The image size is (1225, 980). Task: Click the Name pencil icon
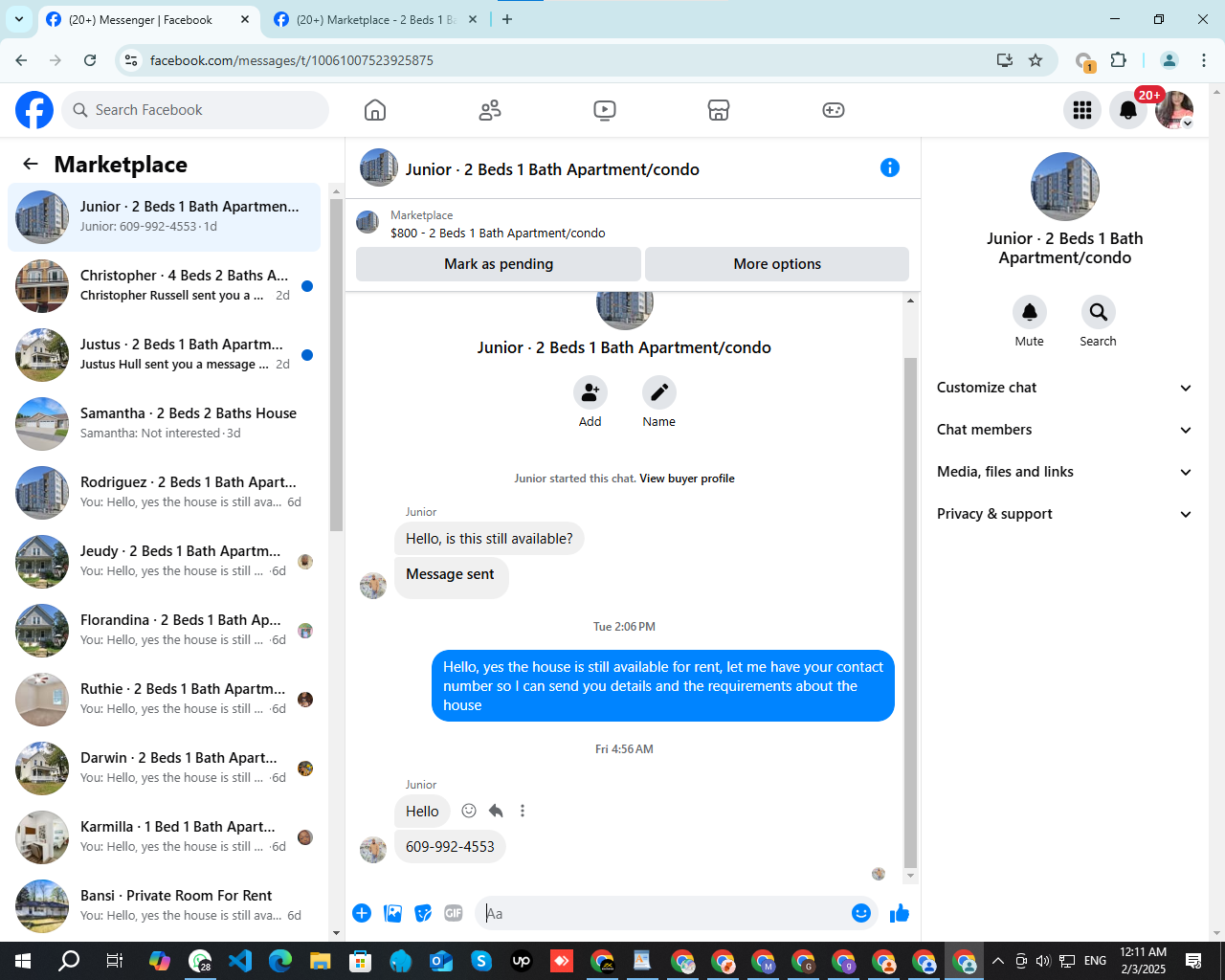(659, 392)
